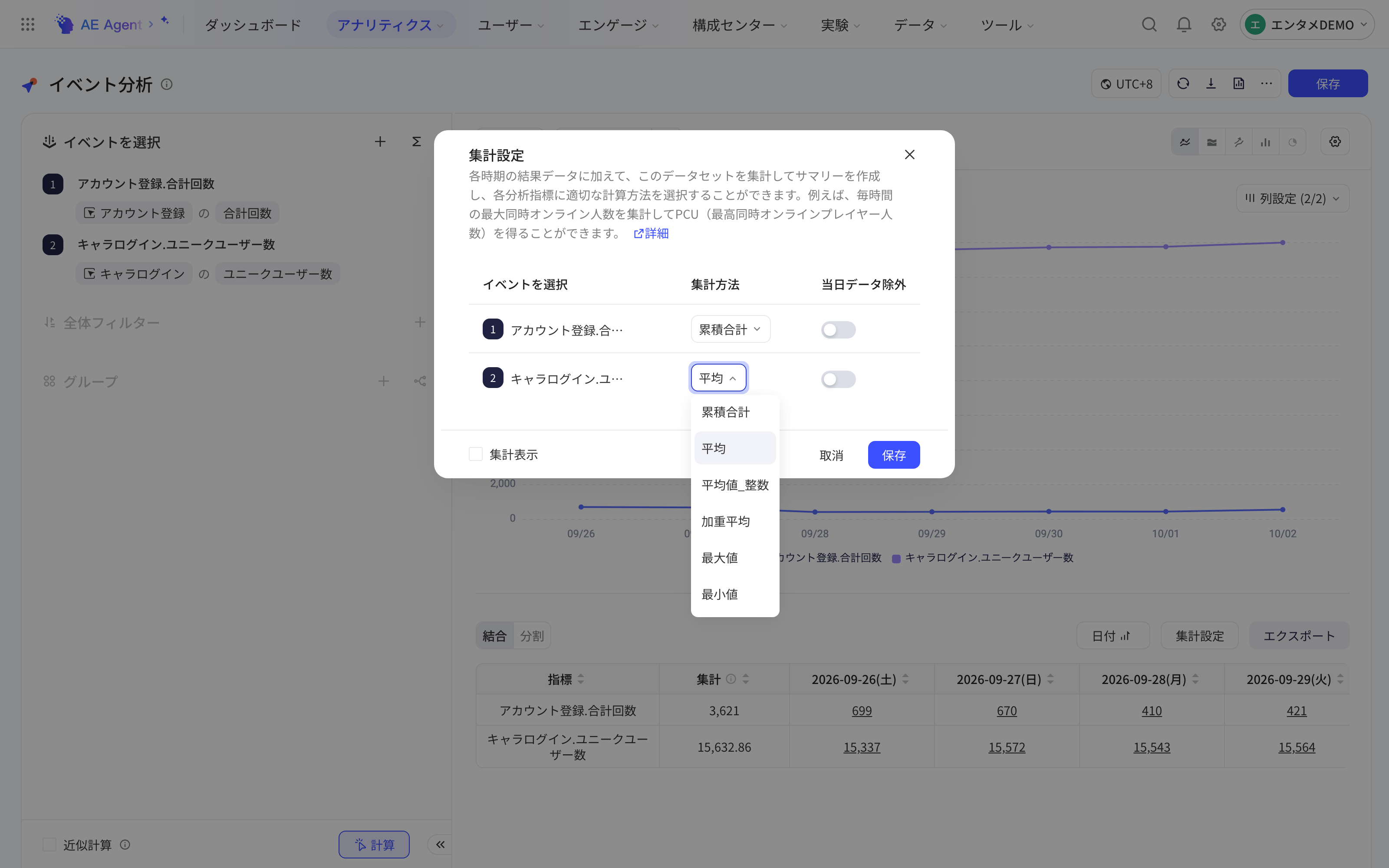Open chart settings gear icon
The width and height of the screenshot is (1389, 868).
coord(1335,142)
